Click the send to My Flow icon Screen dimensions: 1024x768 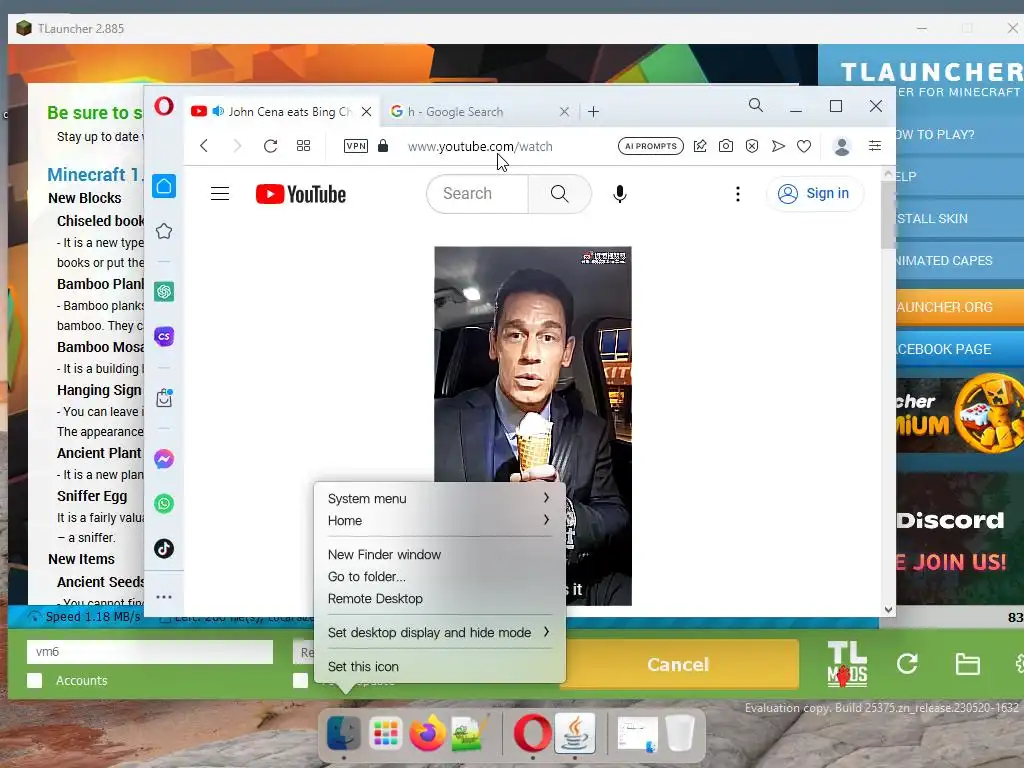tap(778, 146)
